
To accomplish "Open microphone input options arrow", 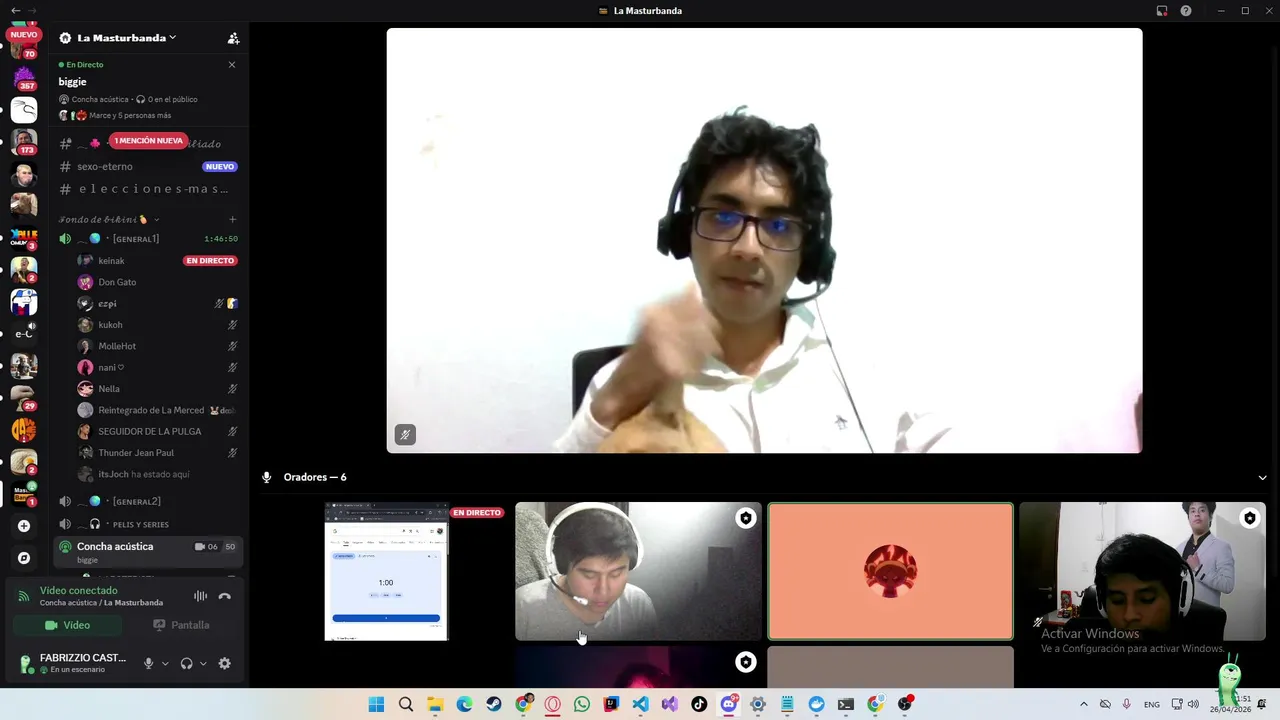I will pyautogui.click(x=165, y=663).
